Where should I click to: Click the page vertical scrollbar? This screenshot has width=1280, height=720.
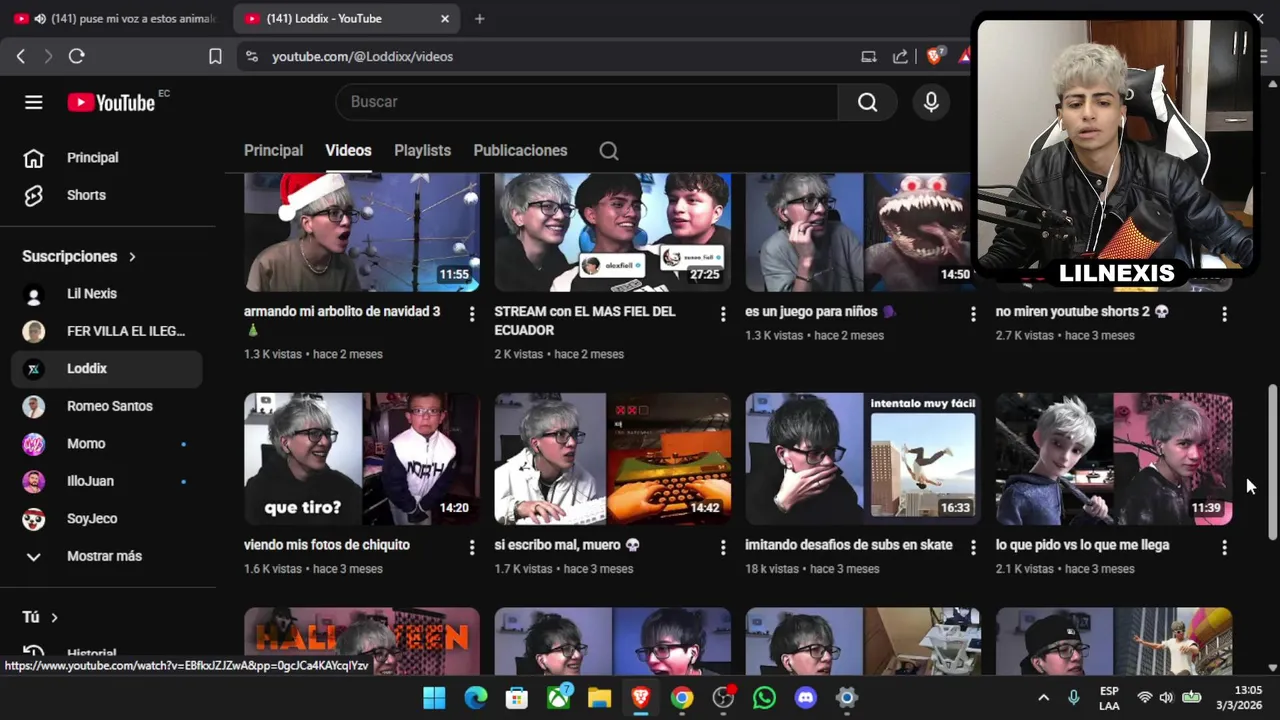pos(1273,463)
